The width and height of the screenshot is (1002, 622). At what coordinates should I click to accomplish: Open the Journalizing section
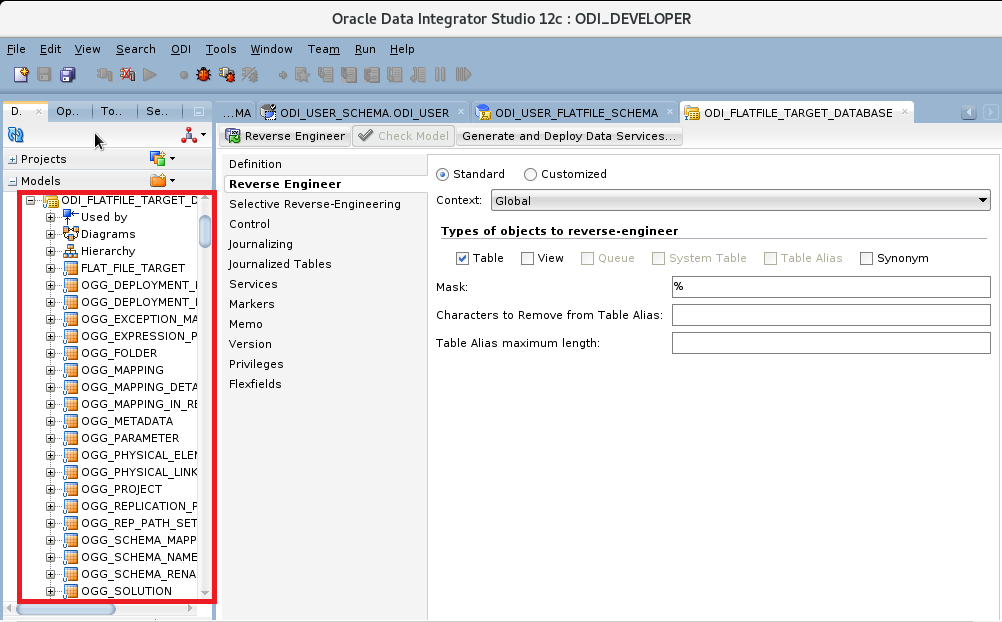pos(261,244)
